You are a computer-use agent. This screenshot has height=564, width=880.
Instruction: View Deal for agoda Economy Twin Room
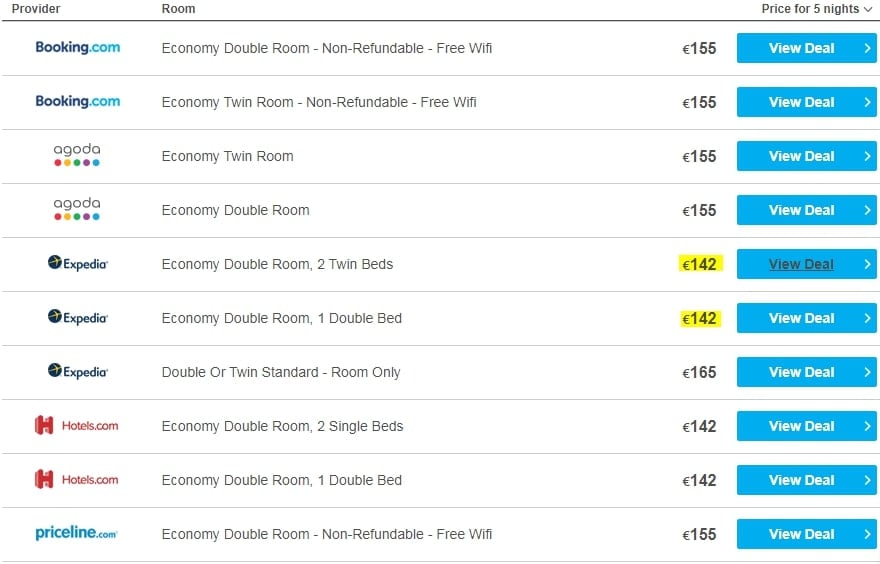(806, 156)
